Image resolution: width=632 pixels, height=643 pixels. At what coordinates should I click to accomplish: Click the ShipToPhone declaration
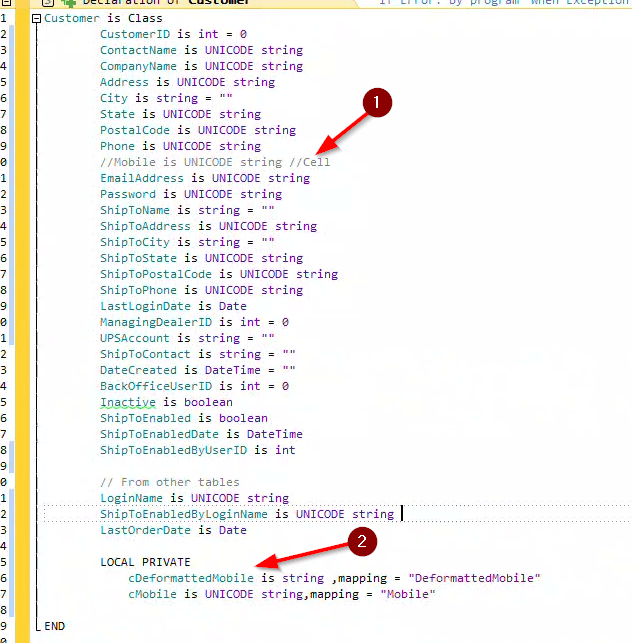pyautogui.click(x=201, y=290)
